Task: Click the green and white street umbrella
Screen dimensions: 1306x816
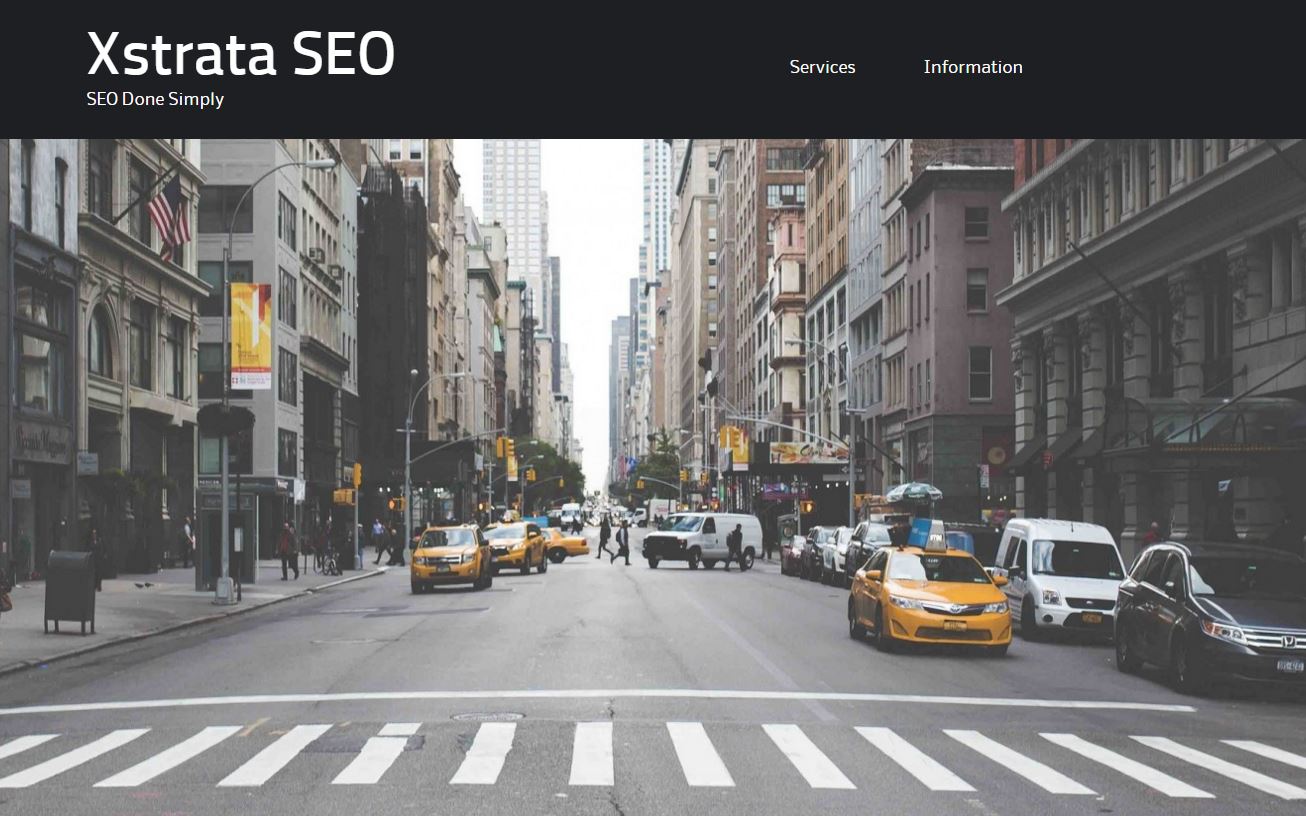Action: (915, 492)
